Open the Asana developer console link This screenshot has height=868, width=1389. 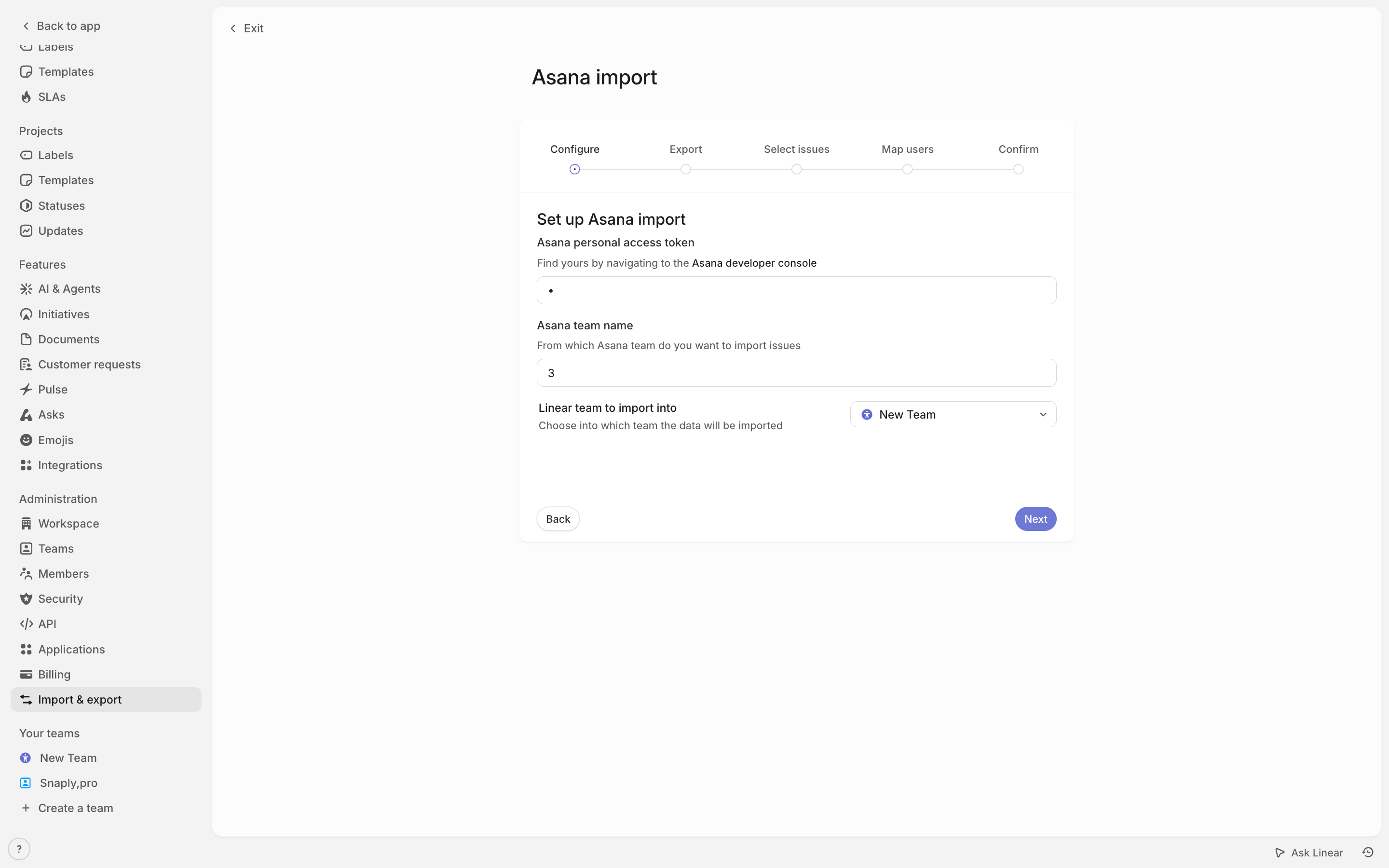(x=754, y=263)
